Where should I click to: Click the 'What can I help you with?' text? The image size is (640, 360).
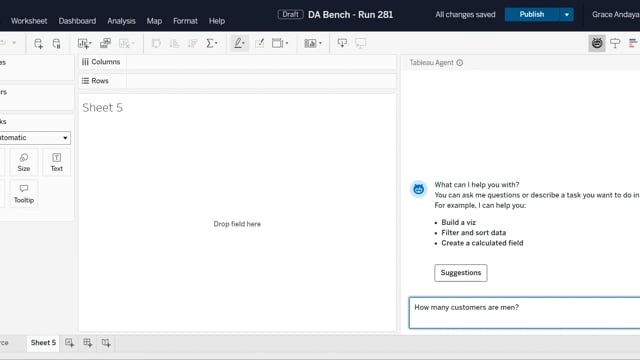(x=477, y=185)
